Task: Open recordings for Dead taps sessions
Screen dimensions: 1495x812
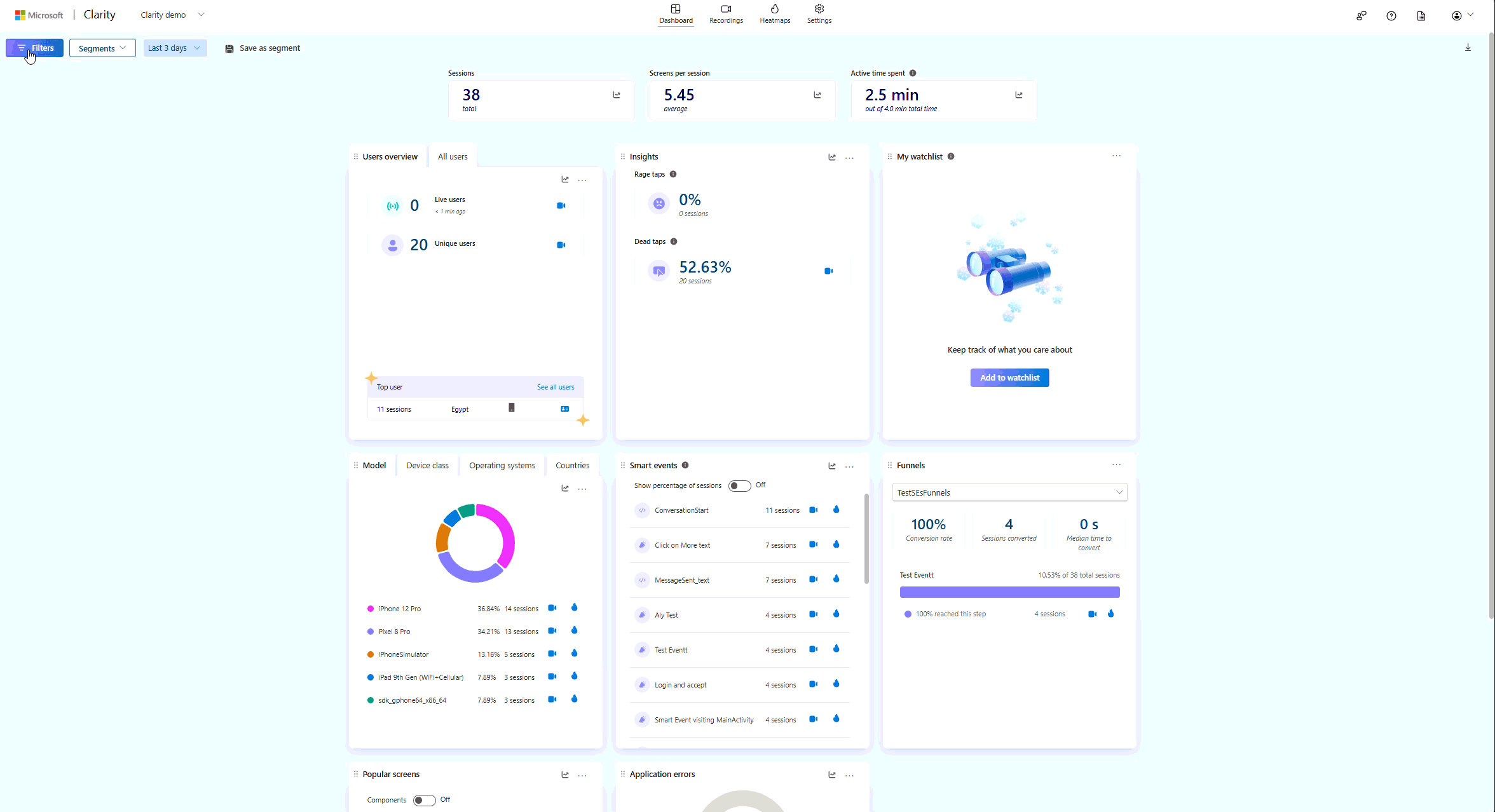Action: (x=828, y=271)
